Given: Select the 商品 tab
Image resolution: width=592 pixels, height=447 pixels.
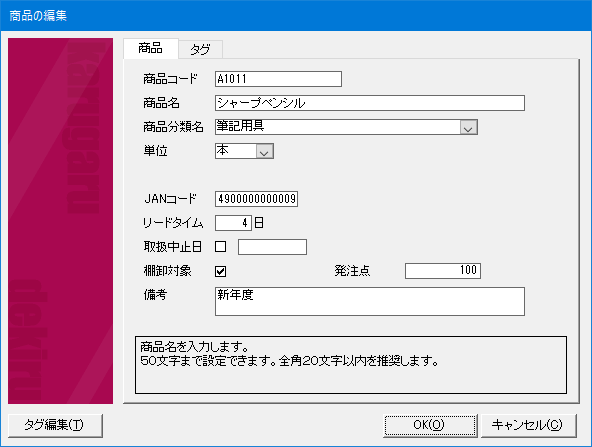Looking at the screenshot, I should [x=151, y=48].
